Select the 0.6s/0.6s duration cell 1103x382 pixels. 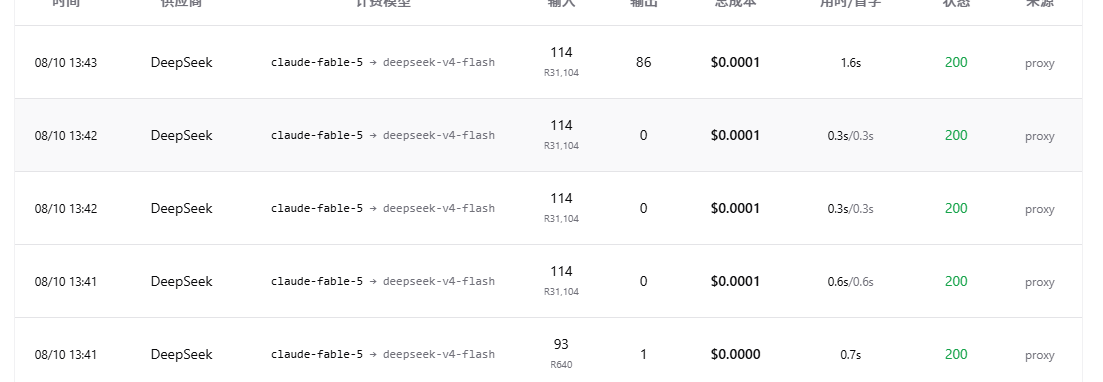coord(850,281)
